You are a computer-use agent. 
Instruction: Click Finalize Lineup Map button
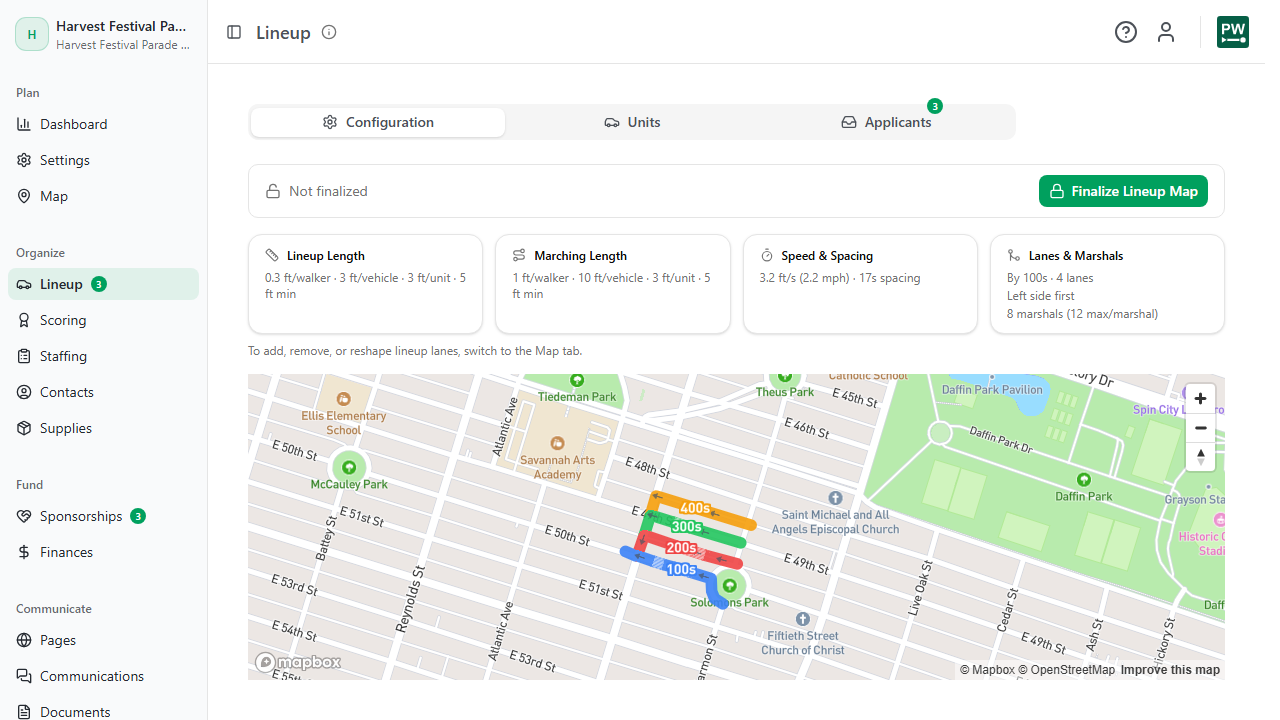pyautogui.click(x=1123, y=191)
